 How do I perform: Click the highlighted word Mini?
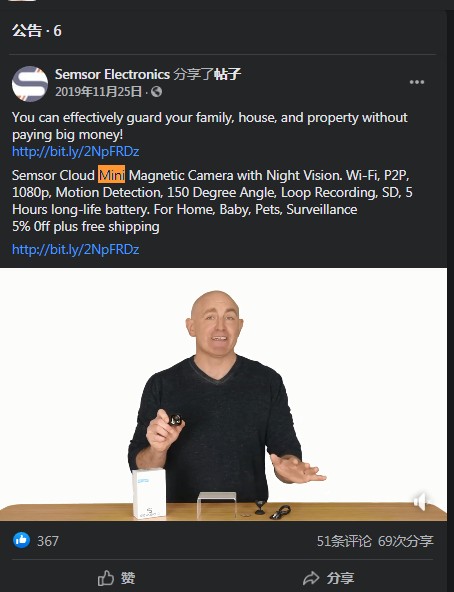[111, 175]
